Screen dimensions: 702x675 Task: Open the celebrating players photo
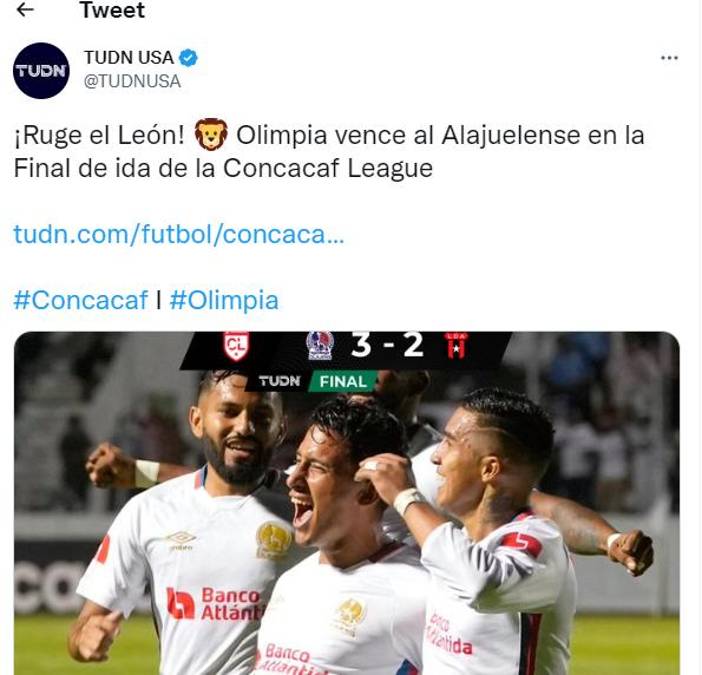click(347, 503)
